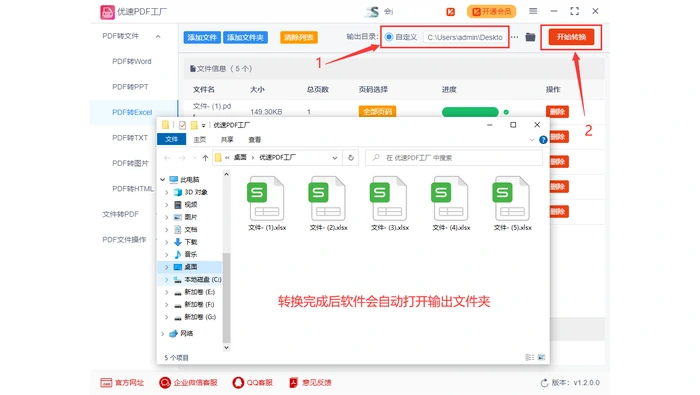Screen dimensions: 700x395
Task: Open 企业微信客服 in footer
Action: (x=188, y=383)
